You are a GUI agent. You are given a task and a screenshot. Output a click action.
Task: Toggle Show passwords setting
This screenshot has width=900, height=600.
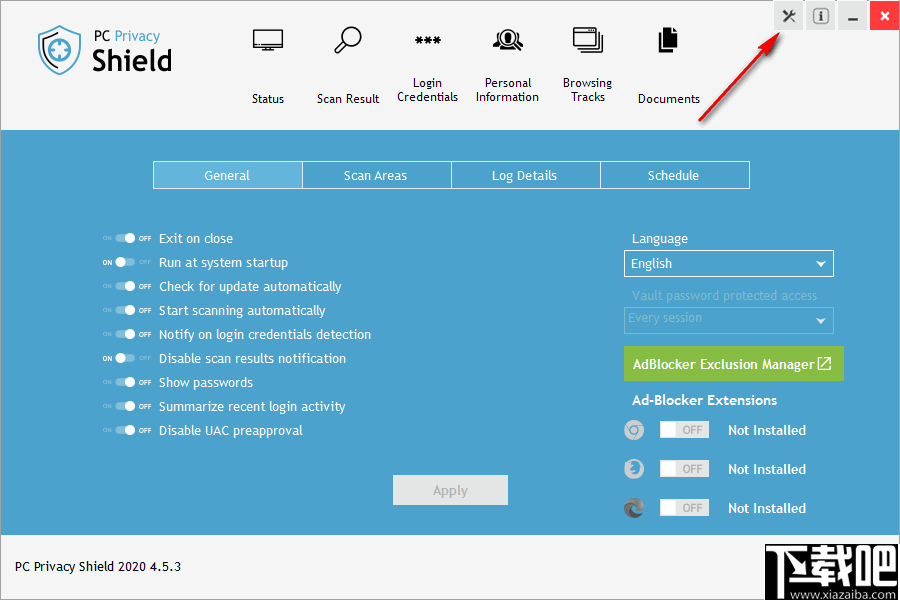coord(127,382)
